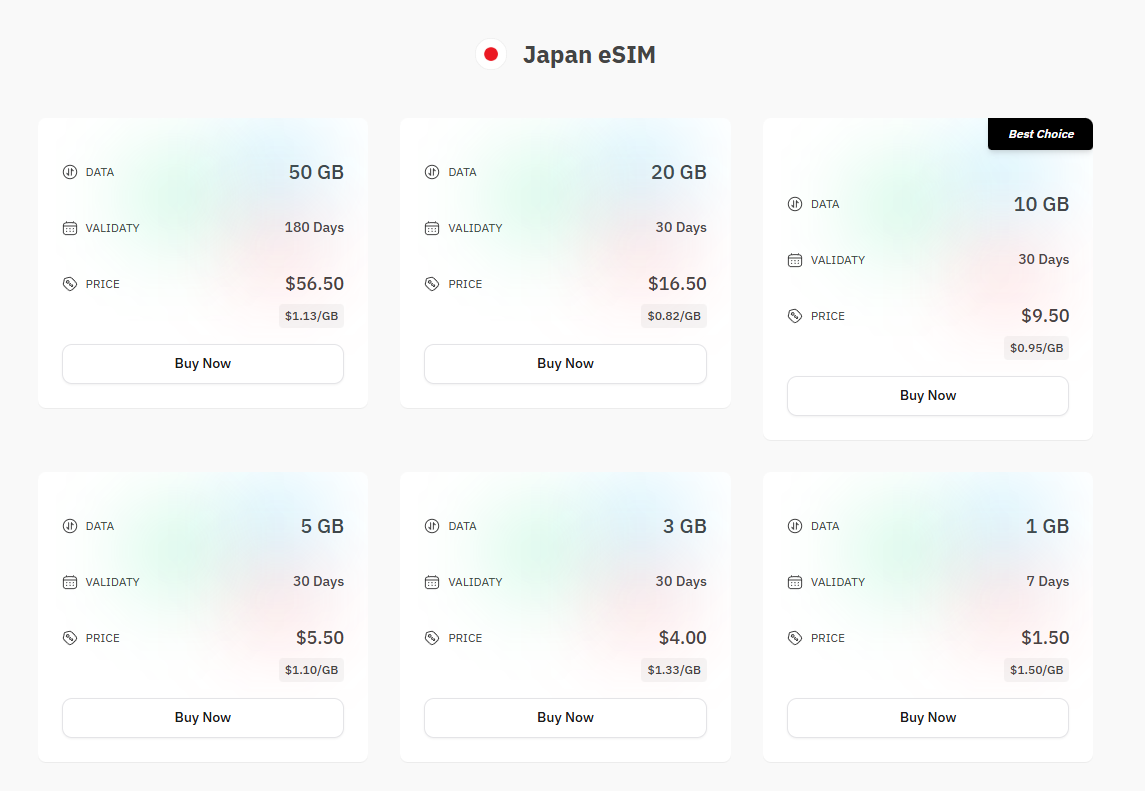
Task: Click the calendar icon on 5 GB card
Action: [x=69, y=582]
